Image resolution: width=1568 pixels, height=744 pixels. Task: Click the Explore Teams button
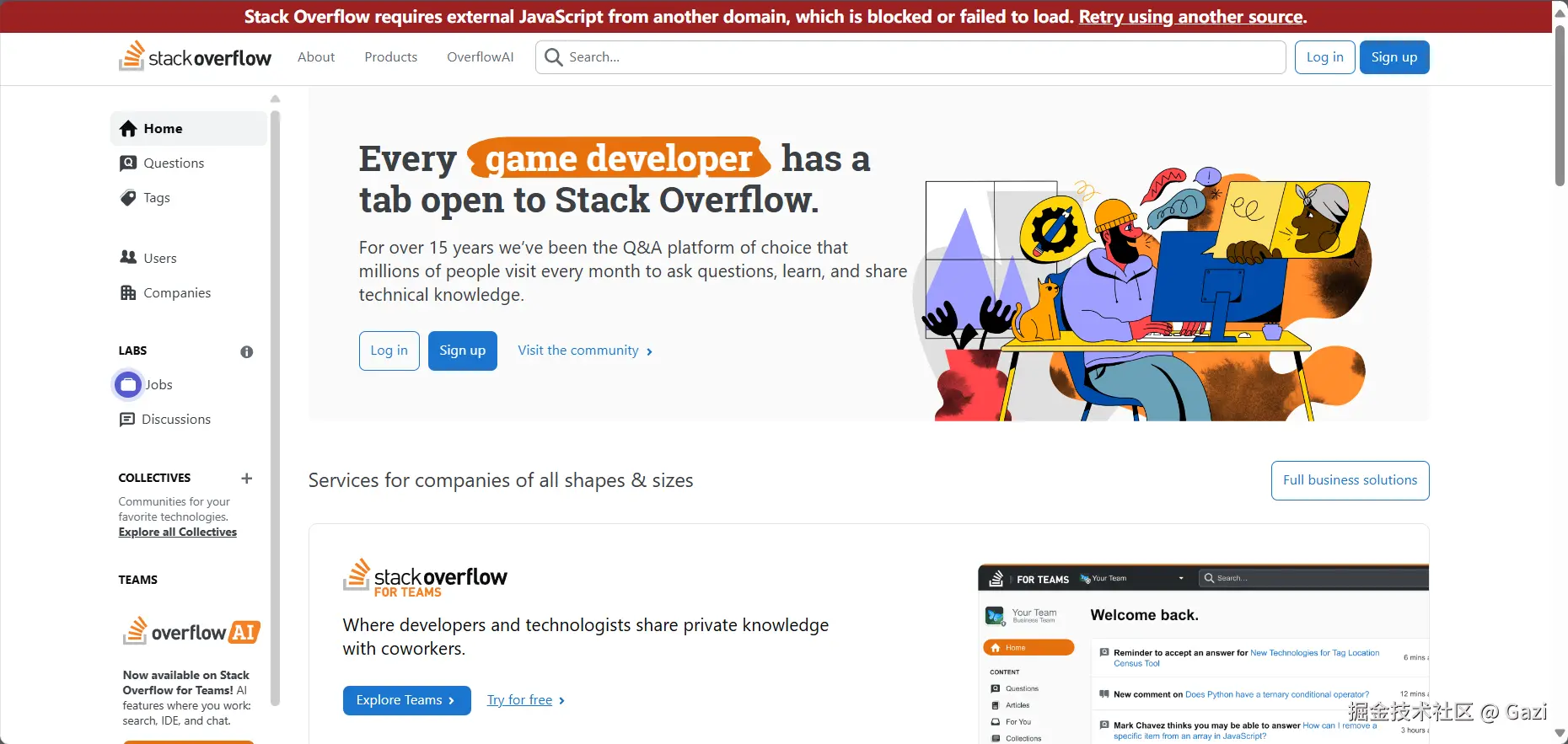tap(407, 700)
